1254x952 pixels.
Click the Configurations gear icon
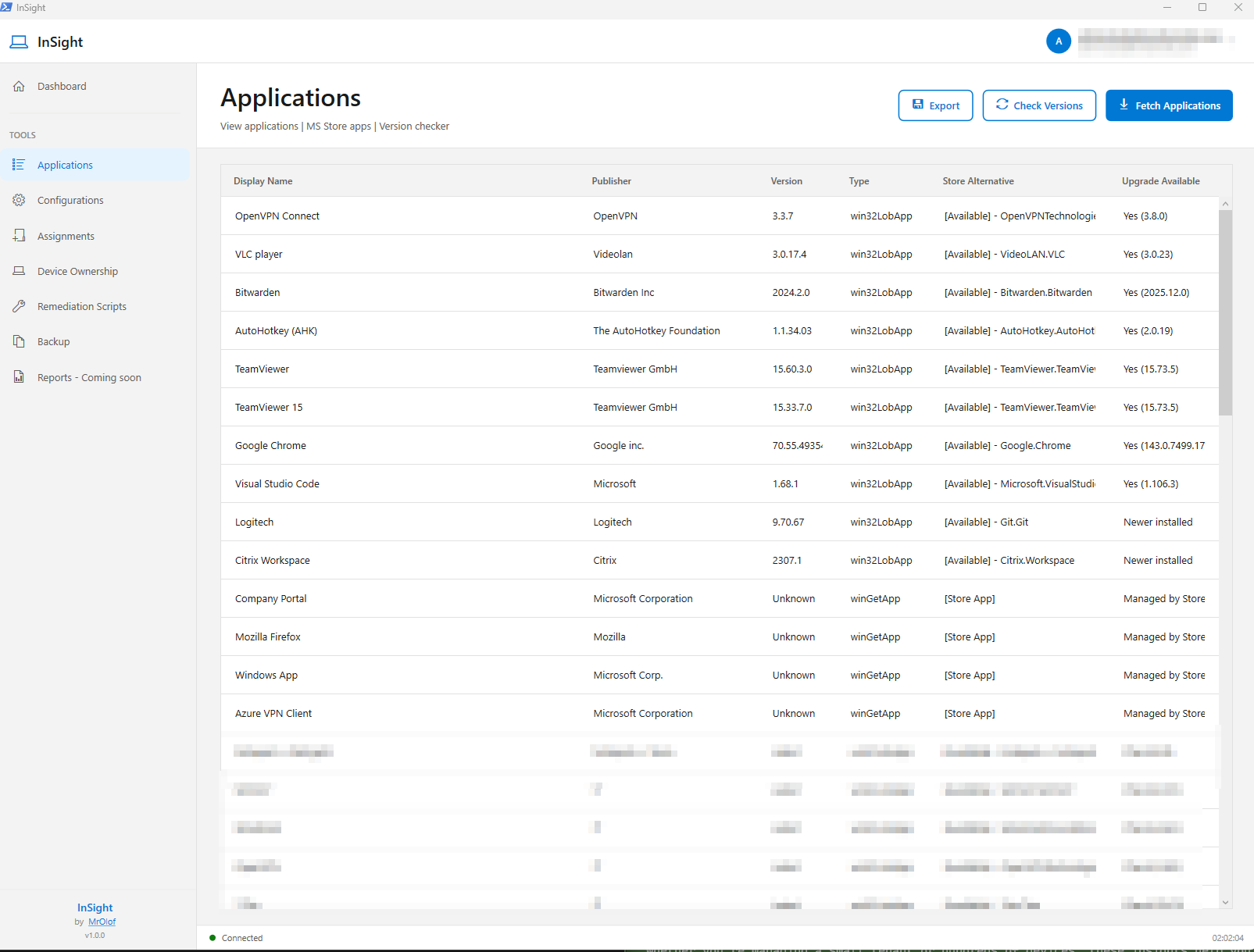point(19,200)
